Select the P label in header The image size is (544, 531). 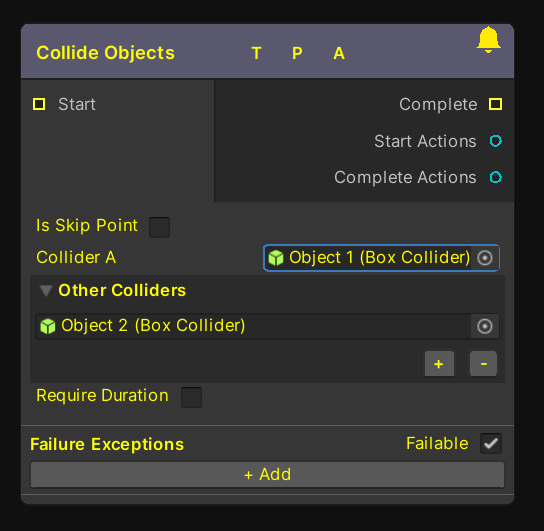297,53
